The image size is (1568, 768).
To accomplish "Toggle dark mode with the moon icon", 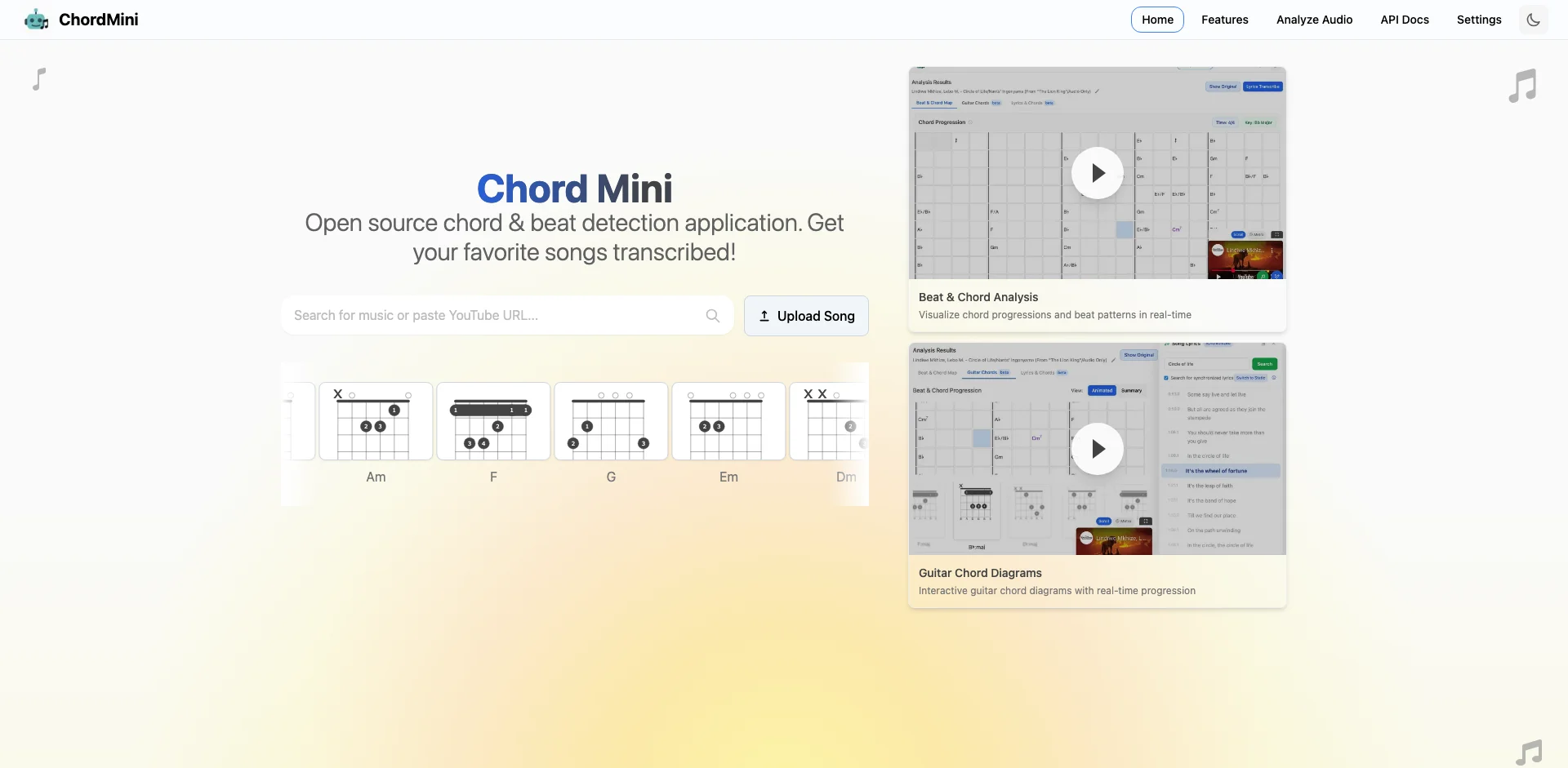I will pos(1533,19).
